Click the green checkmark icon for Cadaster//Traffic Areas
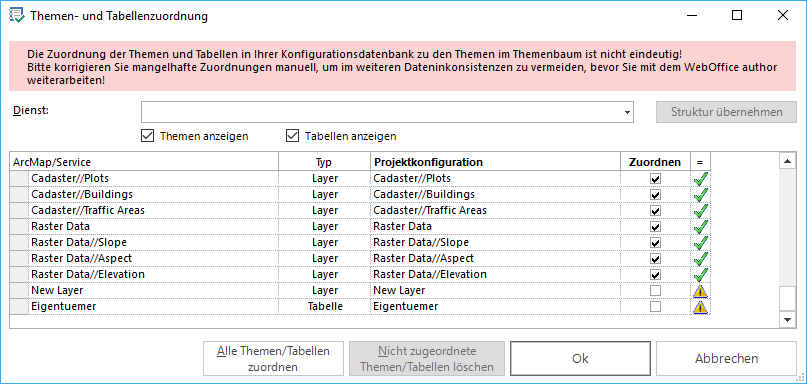 coord(700,211)
